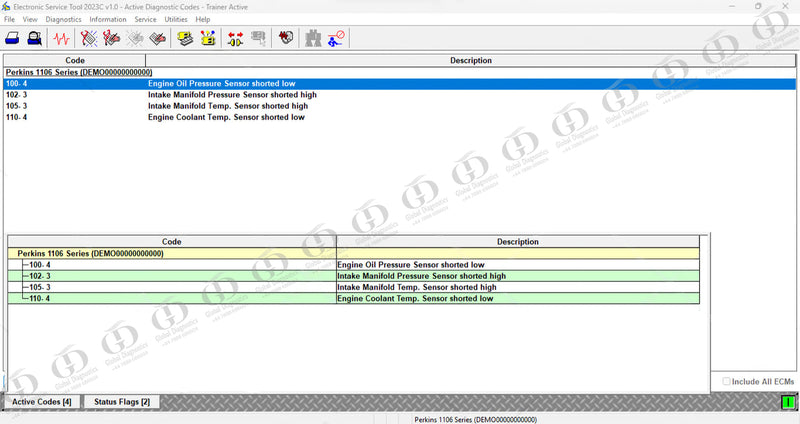Select tree item 105- 3 in the lower grid

pyautogui.click(x=40, y=287)
